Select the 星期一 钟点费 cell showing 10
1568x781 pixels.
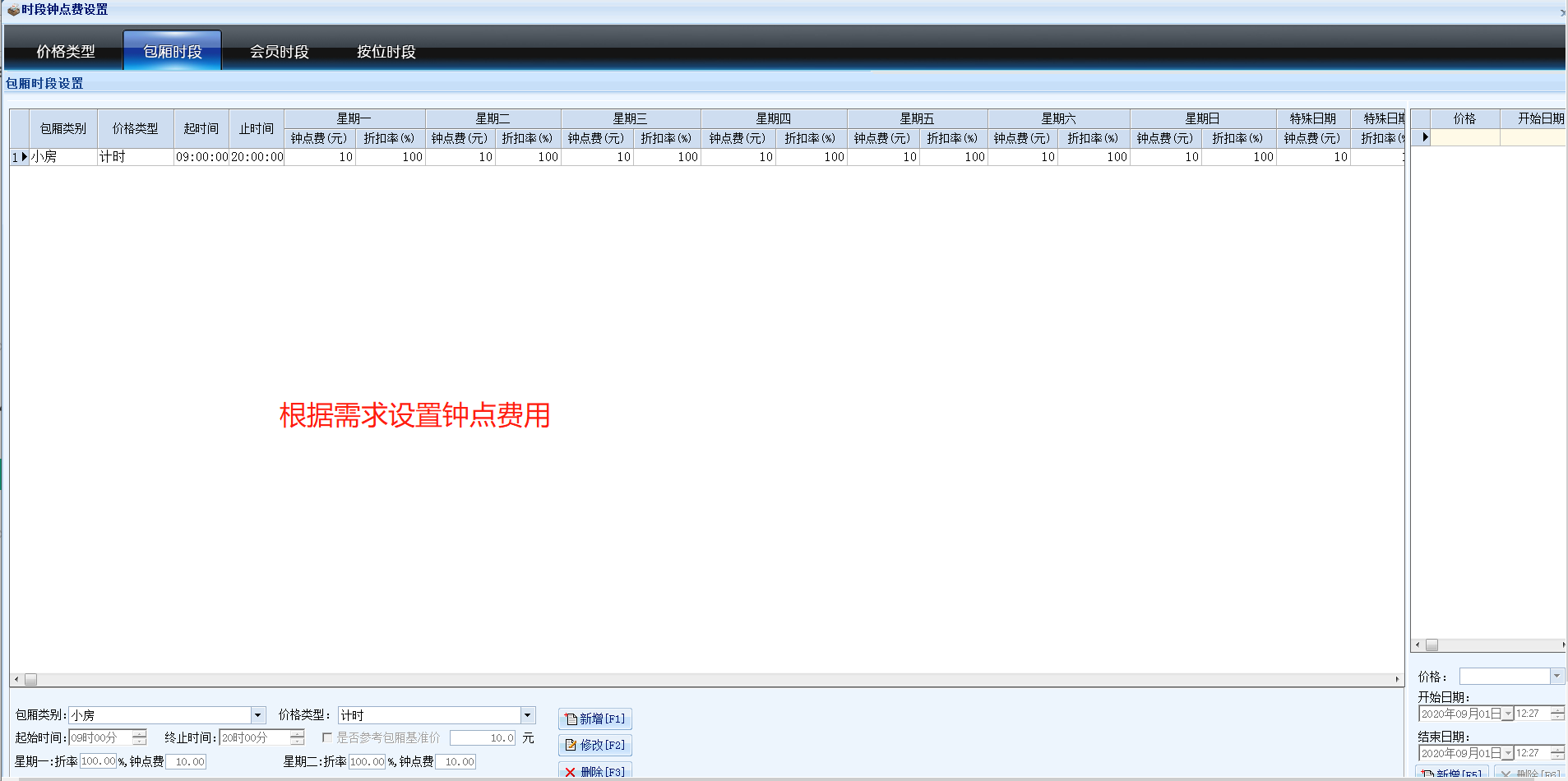[320, 156]
